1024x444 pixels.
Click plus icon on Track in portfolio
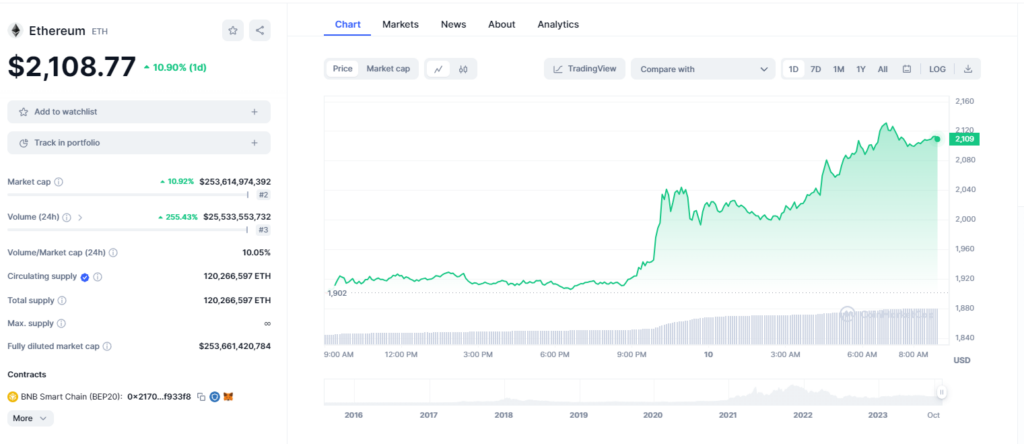pyautogui.click(x=254, y=142)
